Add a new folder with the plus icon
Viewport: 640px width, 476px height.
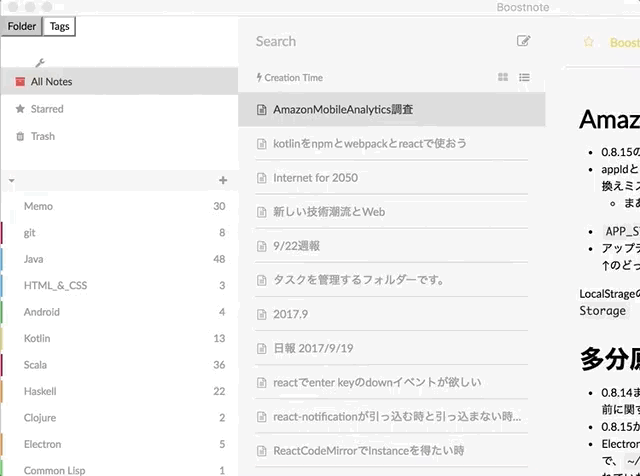point(223,180)
